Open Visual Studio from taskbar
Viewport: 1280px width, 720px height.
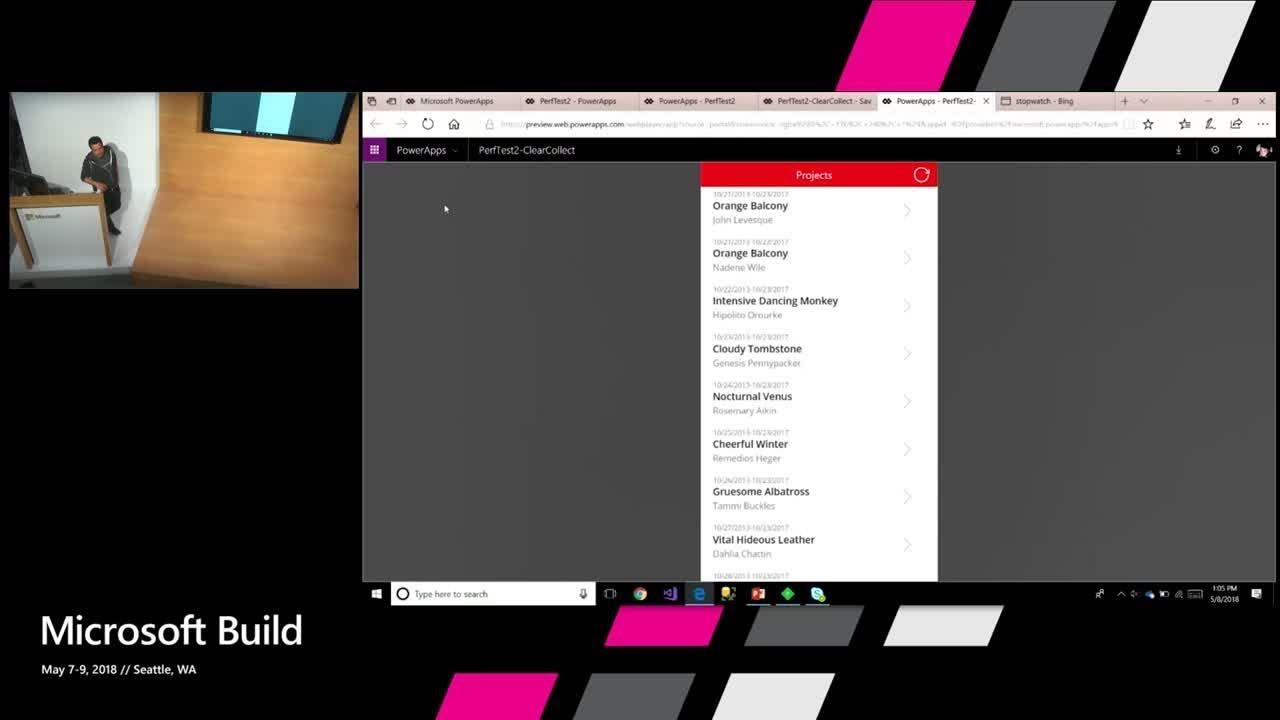[x=670, y=594]
